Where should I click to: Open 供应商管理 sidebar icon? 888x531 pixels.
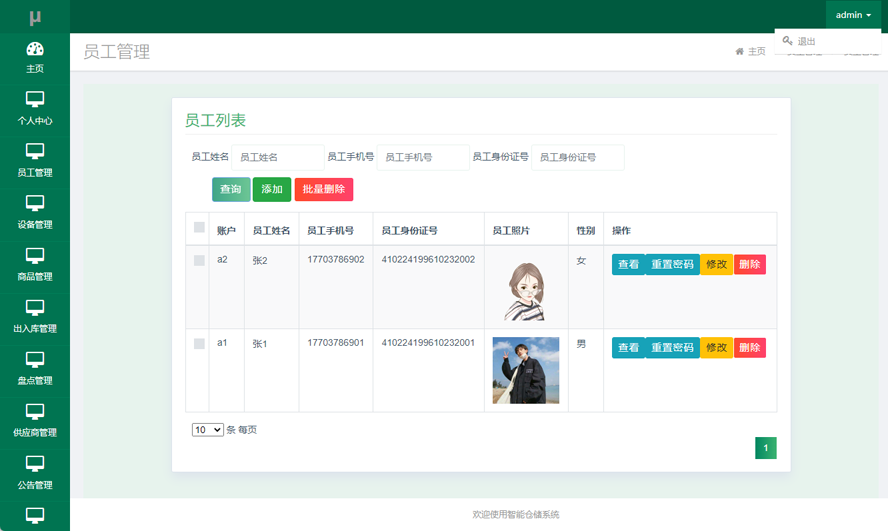[x=35, y=411]
